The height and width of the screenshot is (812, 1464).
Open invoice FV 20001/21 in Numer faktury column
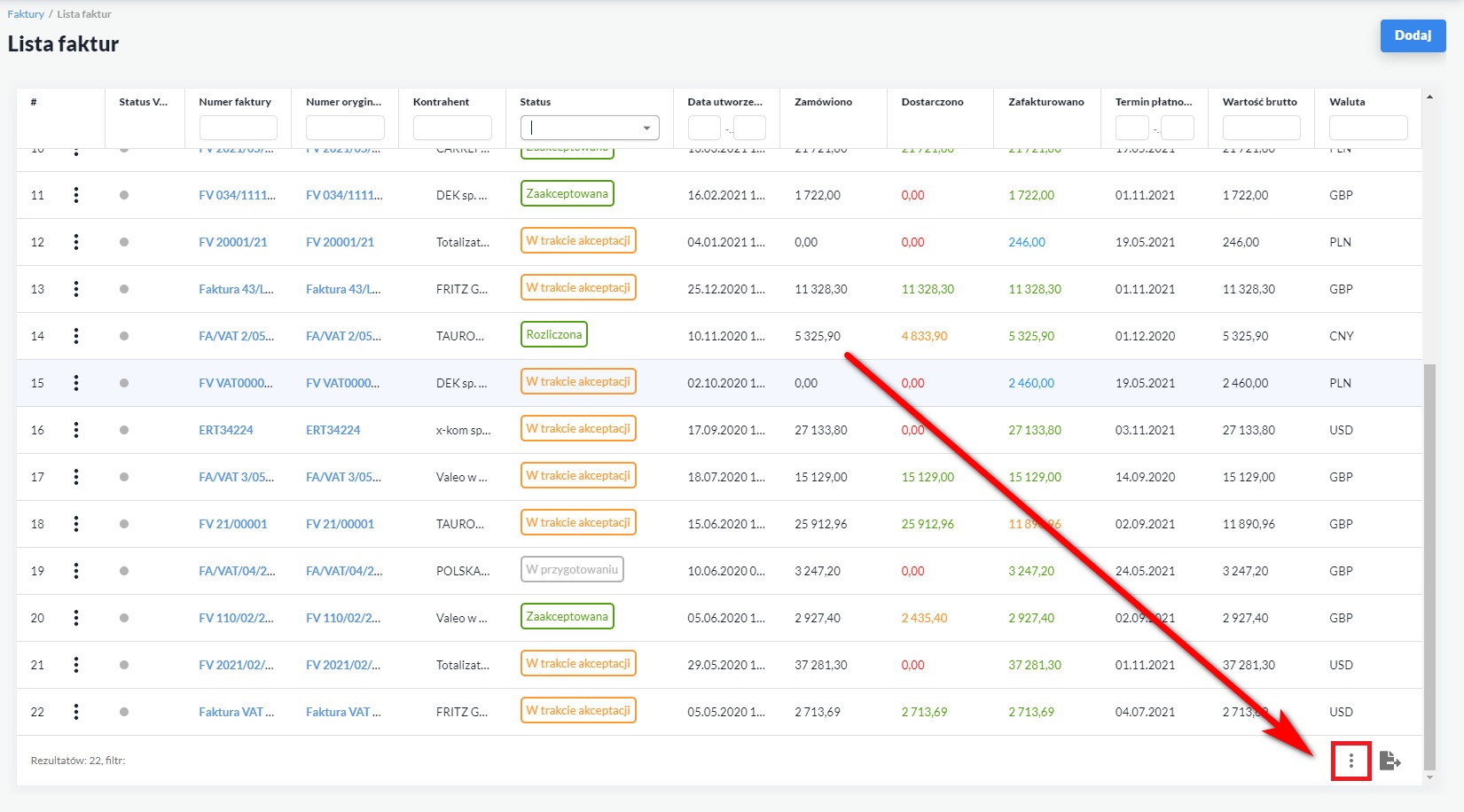pos(233,242)
